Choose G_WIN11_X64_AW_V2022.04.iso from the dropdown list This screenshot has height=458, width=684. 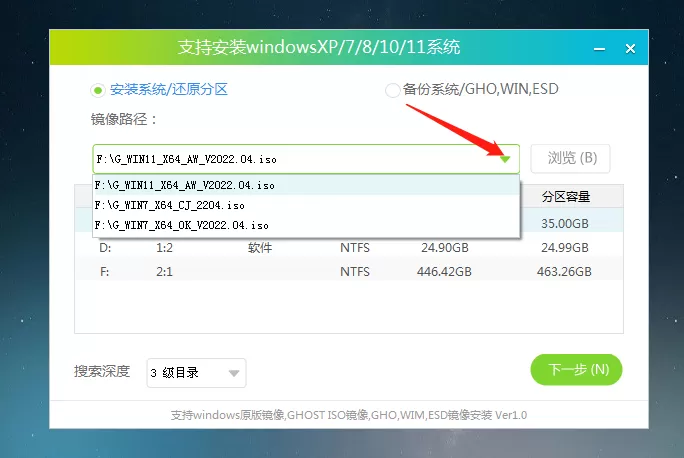[x=306, y=185]
